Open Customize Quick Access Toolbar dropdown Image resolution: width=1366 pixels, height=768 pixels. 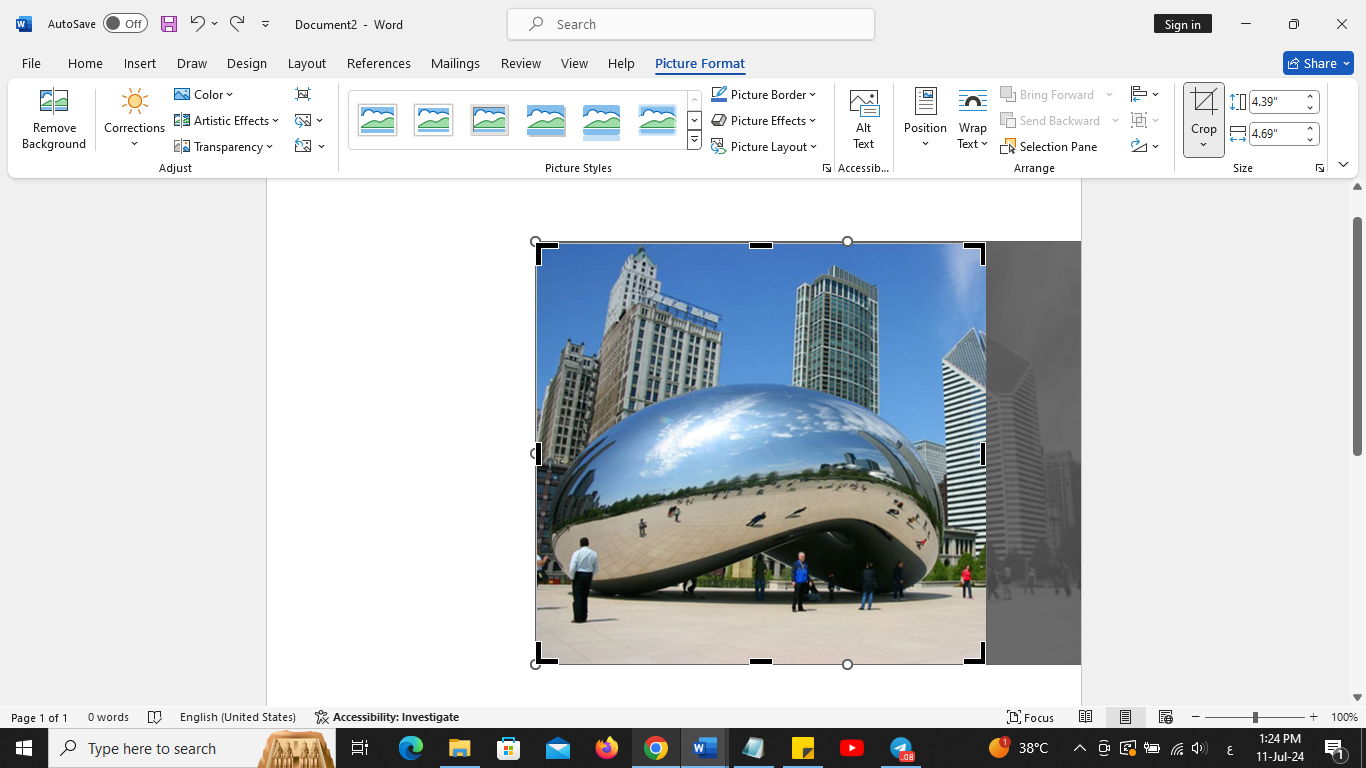pos(266,24)
